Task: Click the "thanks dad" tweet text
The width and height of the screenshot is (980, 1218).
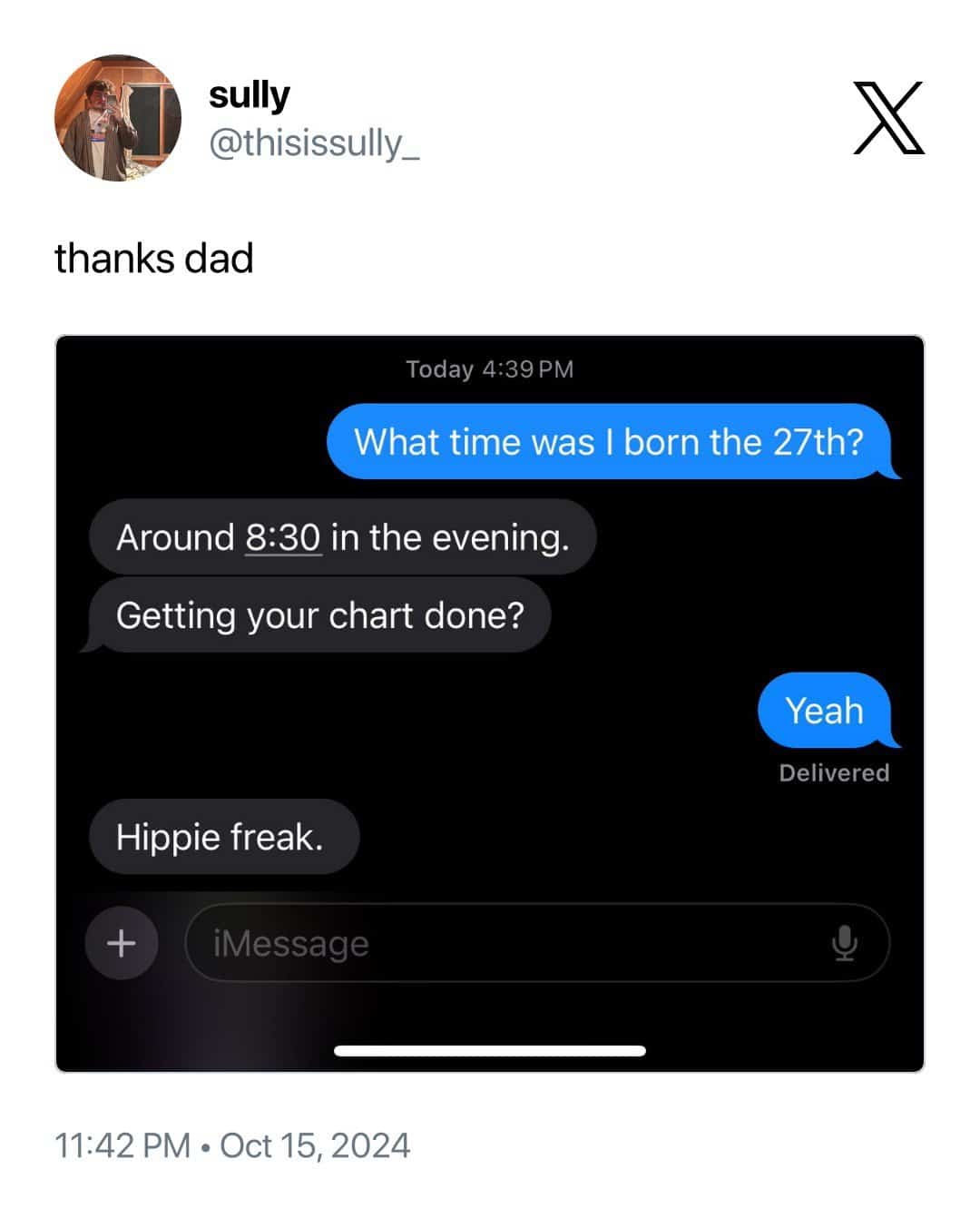Action: point(153,259)
